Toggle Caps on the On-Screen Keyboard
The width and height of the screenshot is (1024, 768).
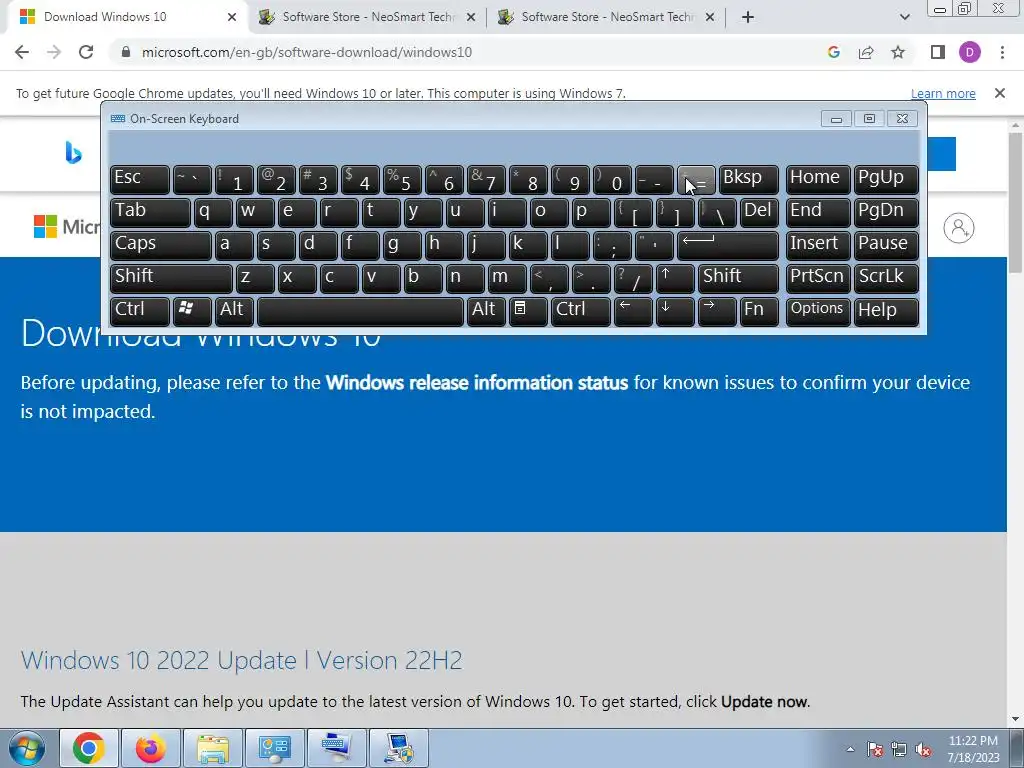pyautogui.click(x=161, y=245)
